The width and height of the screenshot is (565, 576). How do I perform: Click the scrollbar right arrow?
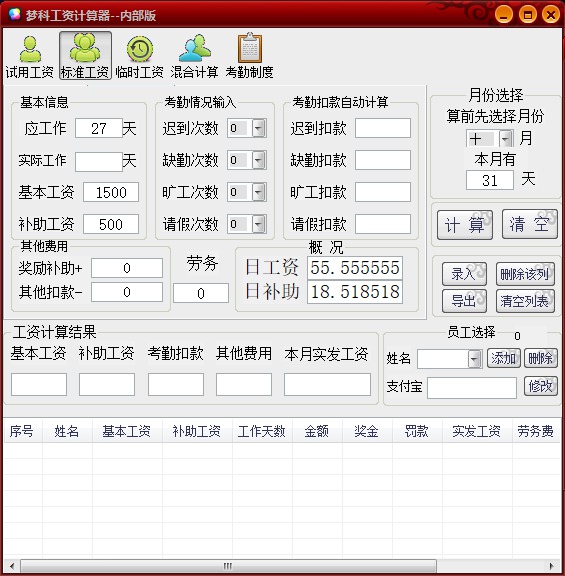[x=551, y=565]
